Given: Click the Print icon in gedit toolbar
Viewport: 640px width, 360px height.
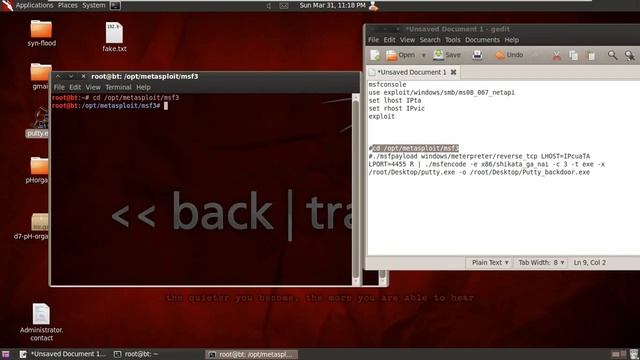Looking at the screenshot, I should click(477, 55).
